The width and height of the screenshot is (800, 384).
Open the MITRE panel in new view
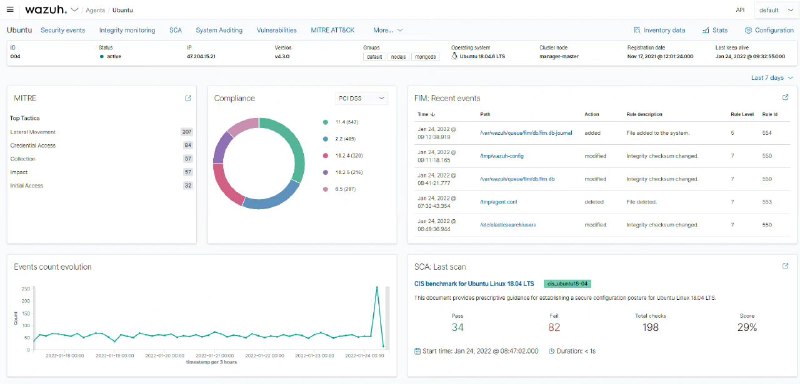coord(188,98)
